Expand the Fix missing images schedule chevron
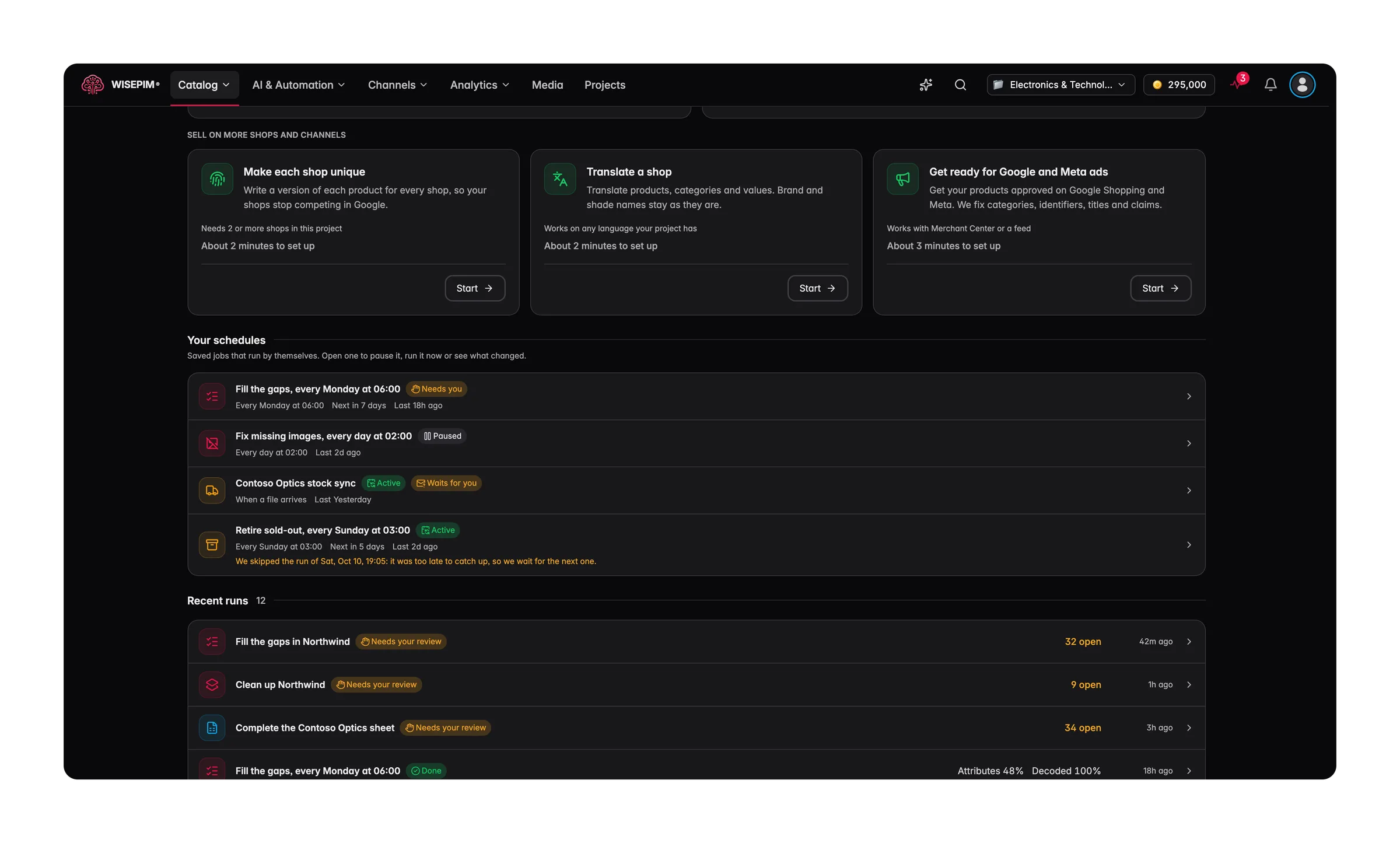 point(1189,443)
